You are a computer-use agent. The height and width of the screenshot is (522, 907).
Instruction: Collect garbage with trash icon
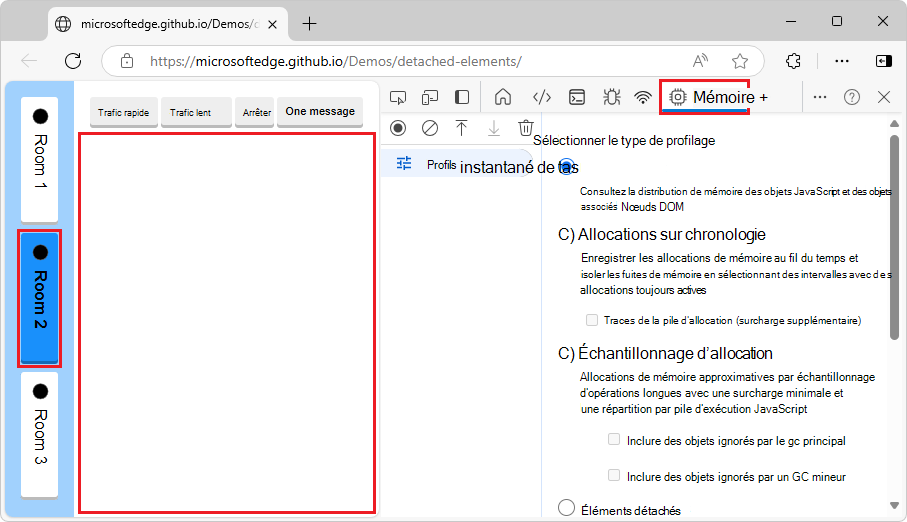click(525, 128)
